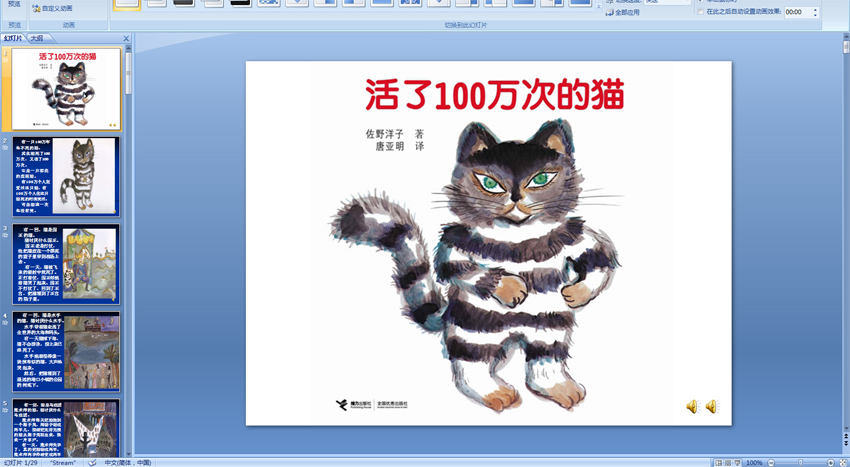
Task: Click translator text 唐亚明 译
Action: (400, 146)
